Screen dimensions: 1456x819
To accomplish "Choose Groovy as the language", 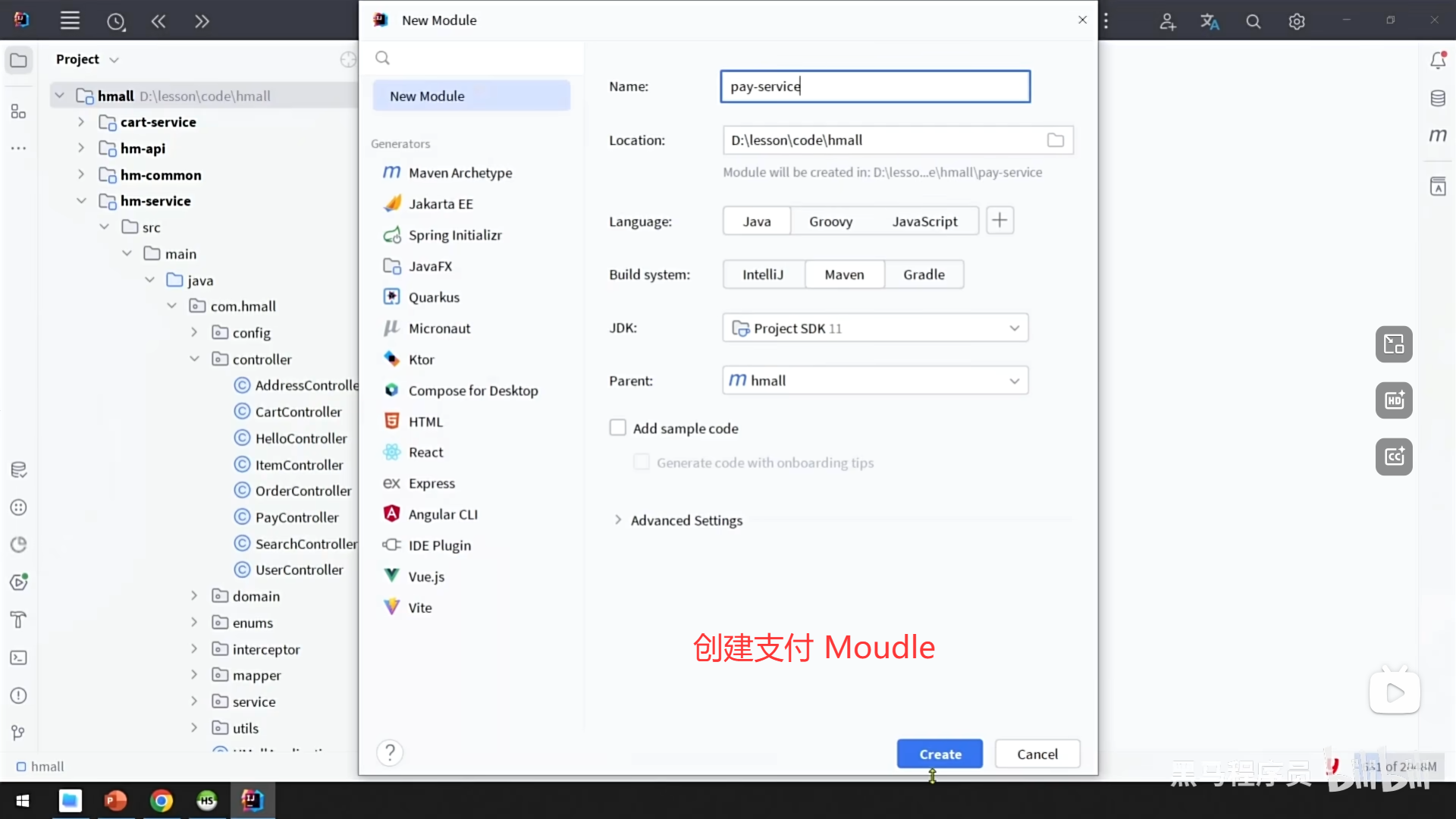I will tap(830, 221).
